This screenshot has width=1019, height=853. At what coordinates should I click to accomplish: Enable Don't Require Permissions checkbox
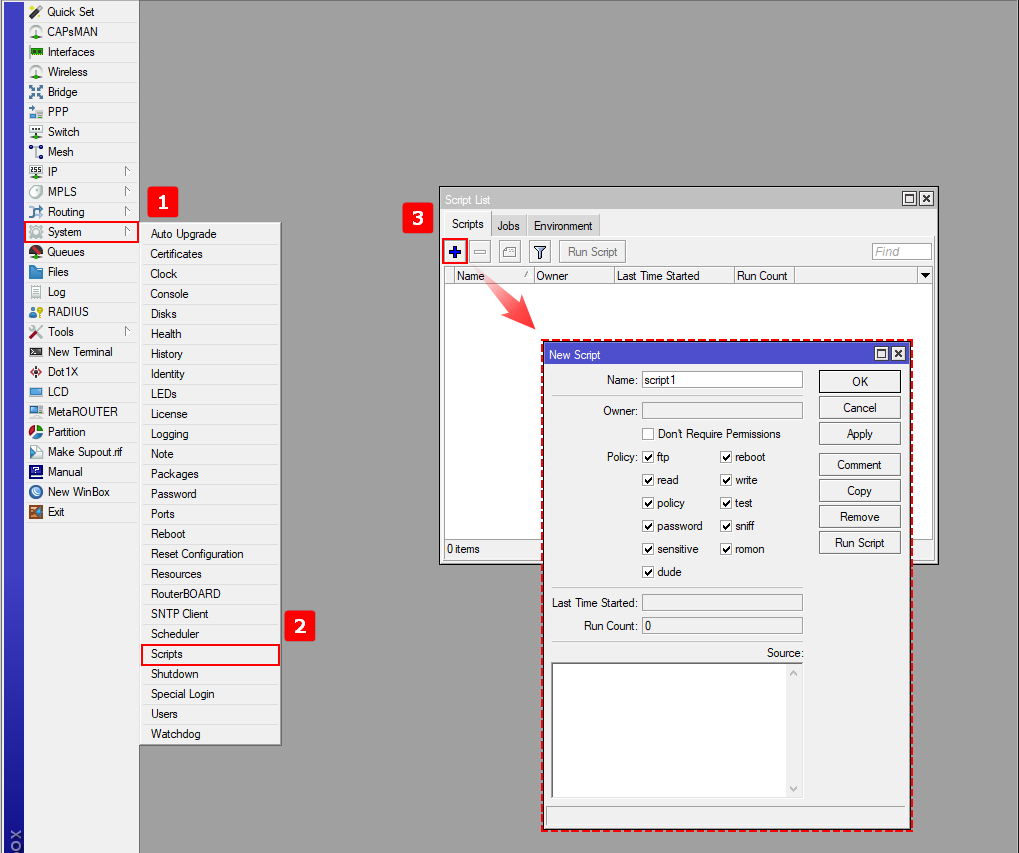(648, 434)
